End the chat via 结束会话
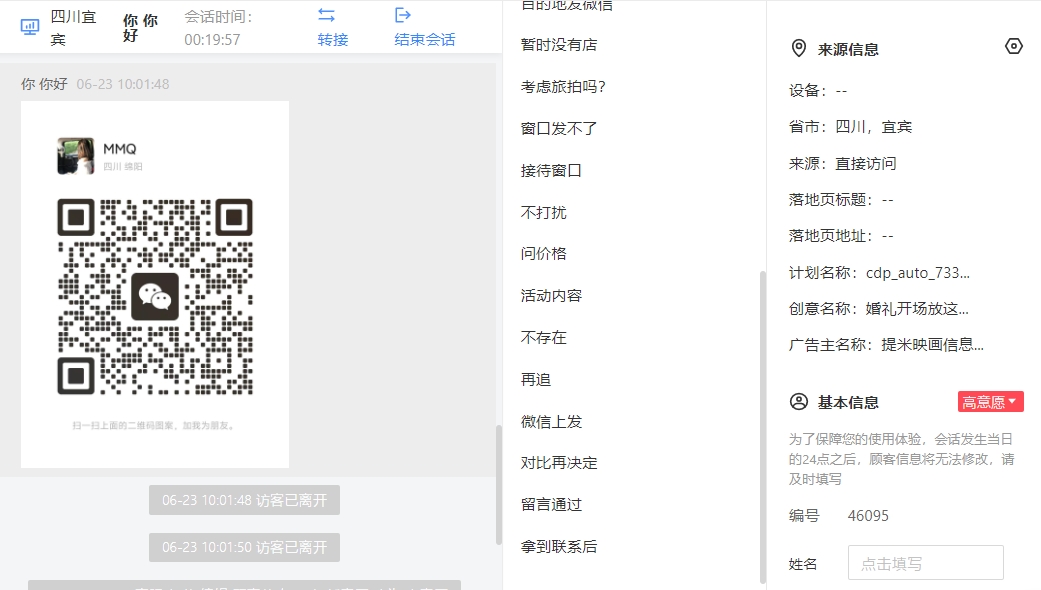The image size is (1041, 590). tap(425, 40)
